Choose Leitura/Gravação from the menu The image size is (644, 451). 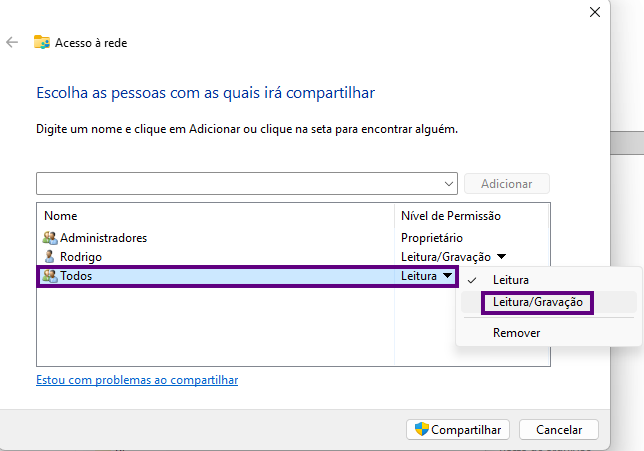coord(537,302)
